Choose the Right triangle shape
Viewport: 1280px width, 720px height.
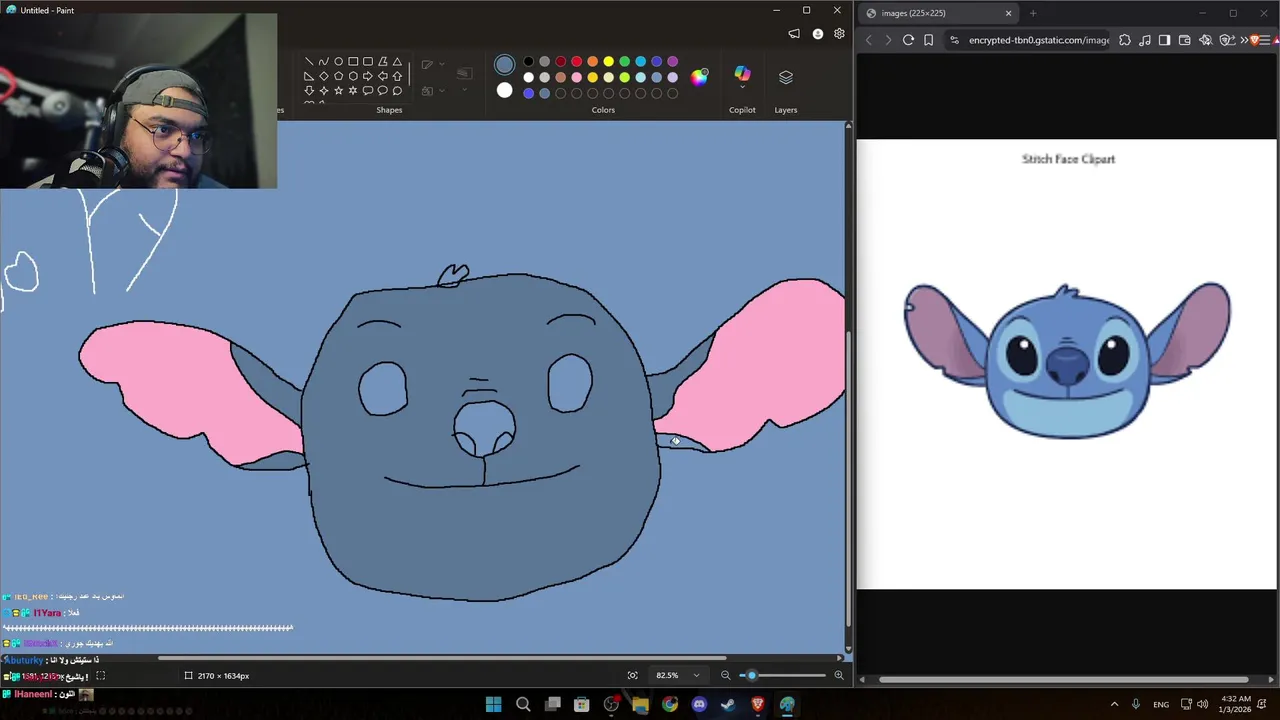click(309, 76)
